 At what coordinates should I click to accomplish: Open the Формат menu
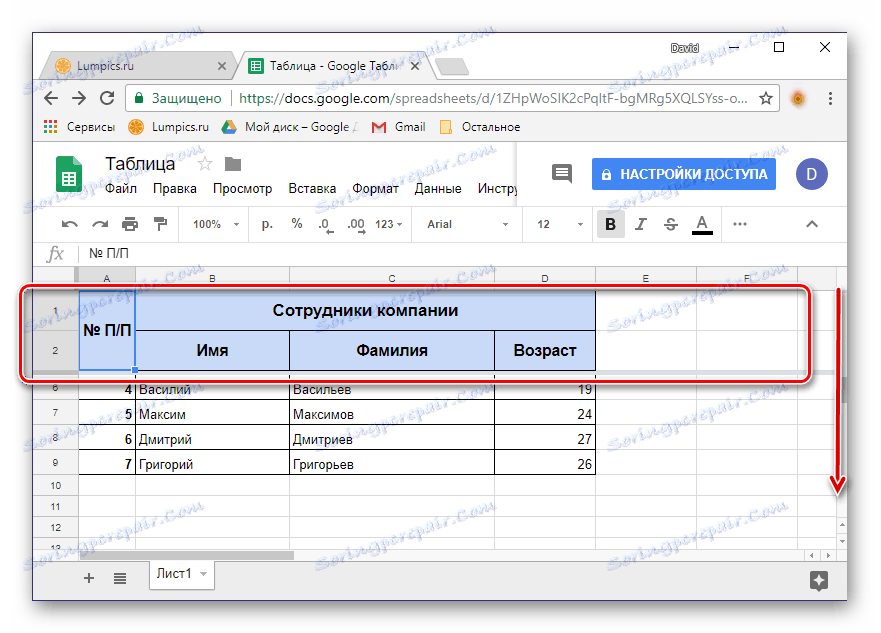click(x=374, y=188)
